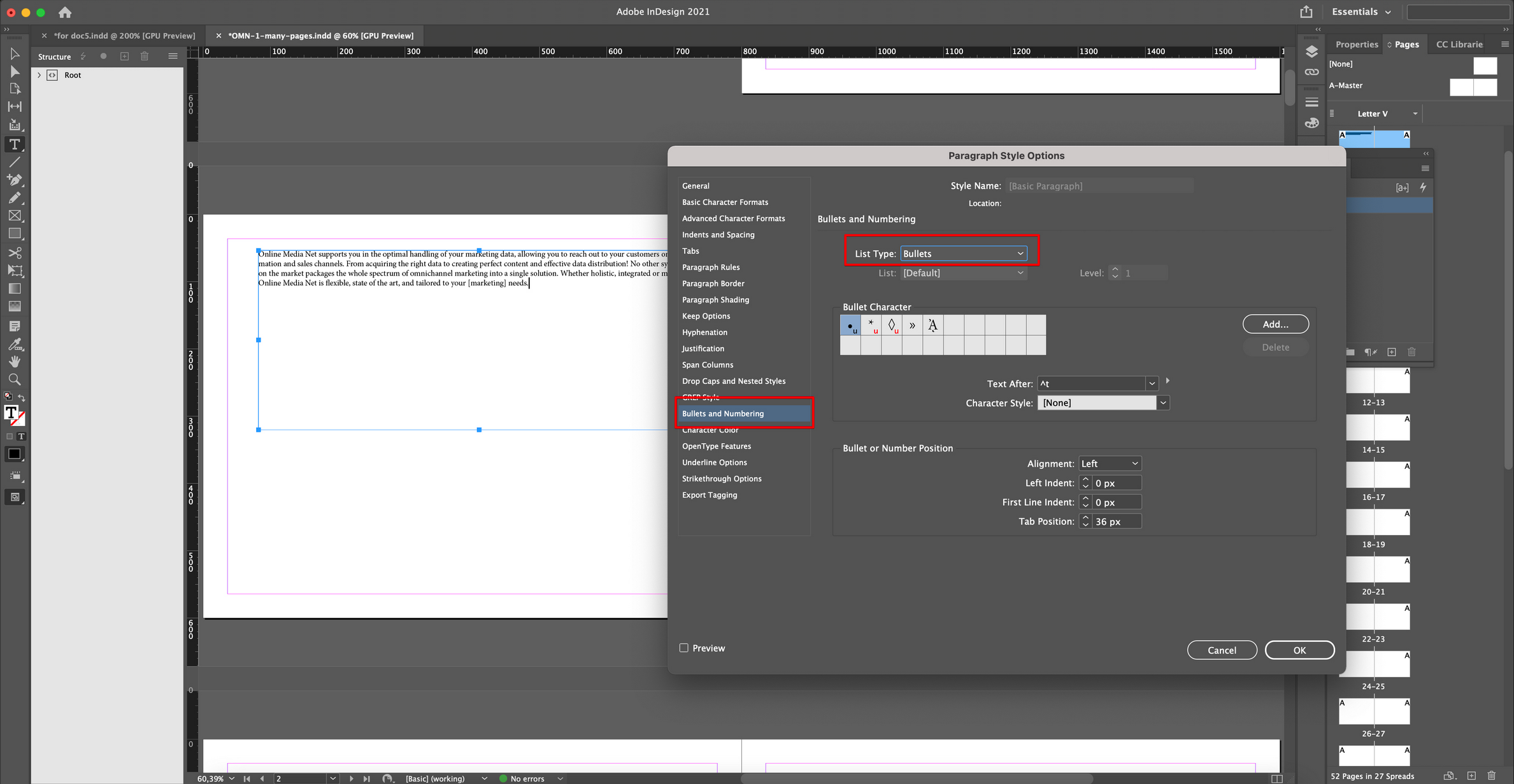
Task: Select the Type tool in the toolbar
Action: tap(14, 144)
